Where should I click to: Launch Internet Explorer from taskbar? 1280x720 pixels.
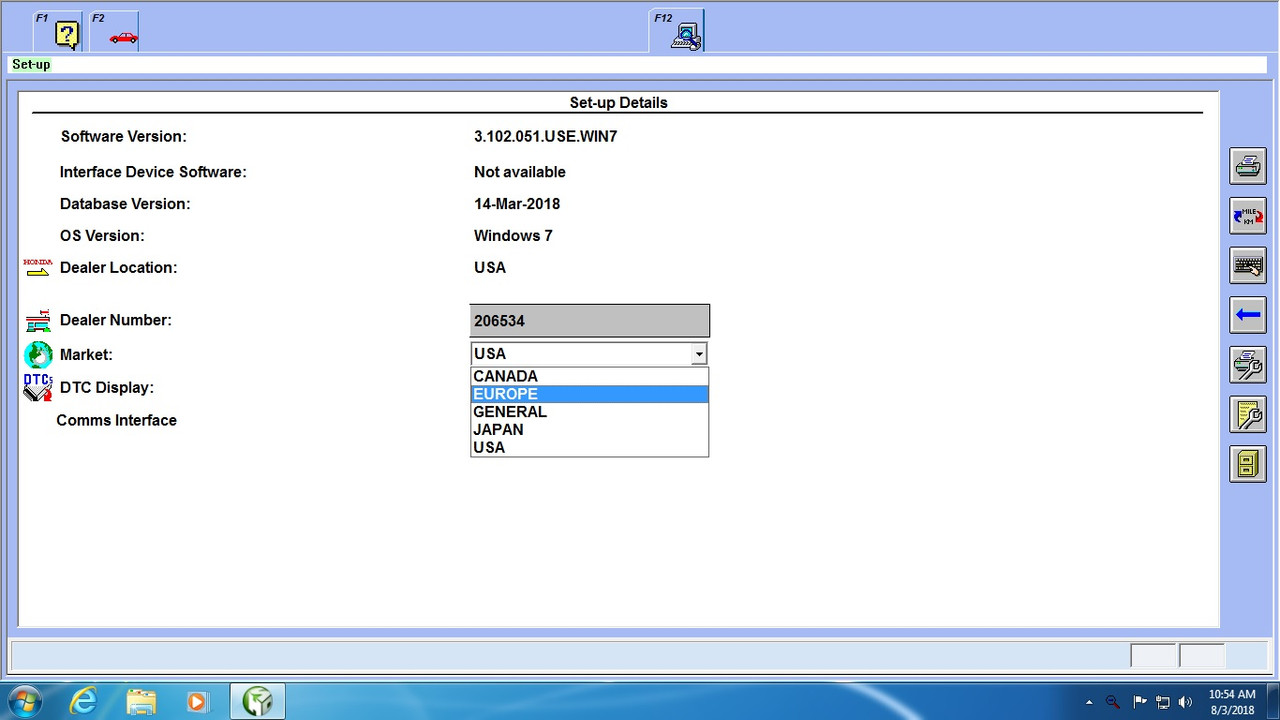tap(83, 702)
